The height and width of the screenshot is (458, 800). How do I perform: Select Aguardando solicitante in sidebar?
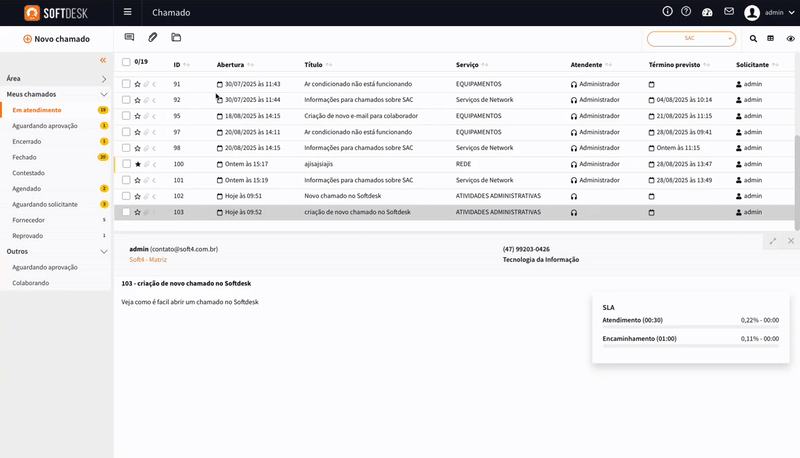[45, 204]
